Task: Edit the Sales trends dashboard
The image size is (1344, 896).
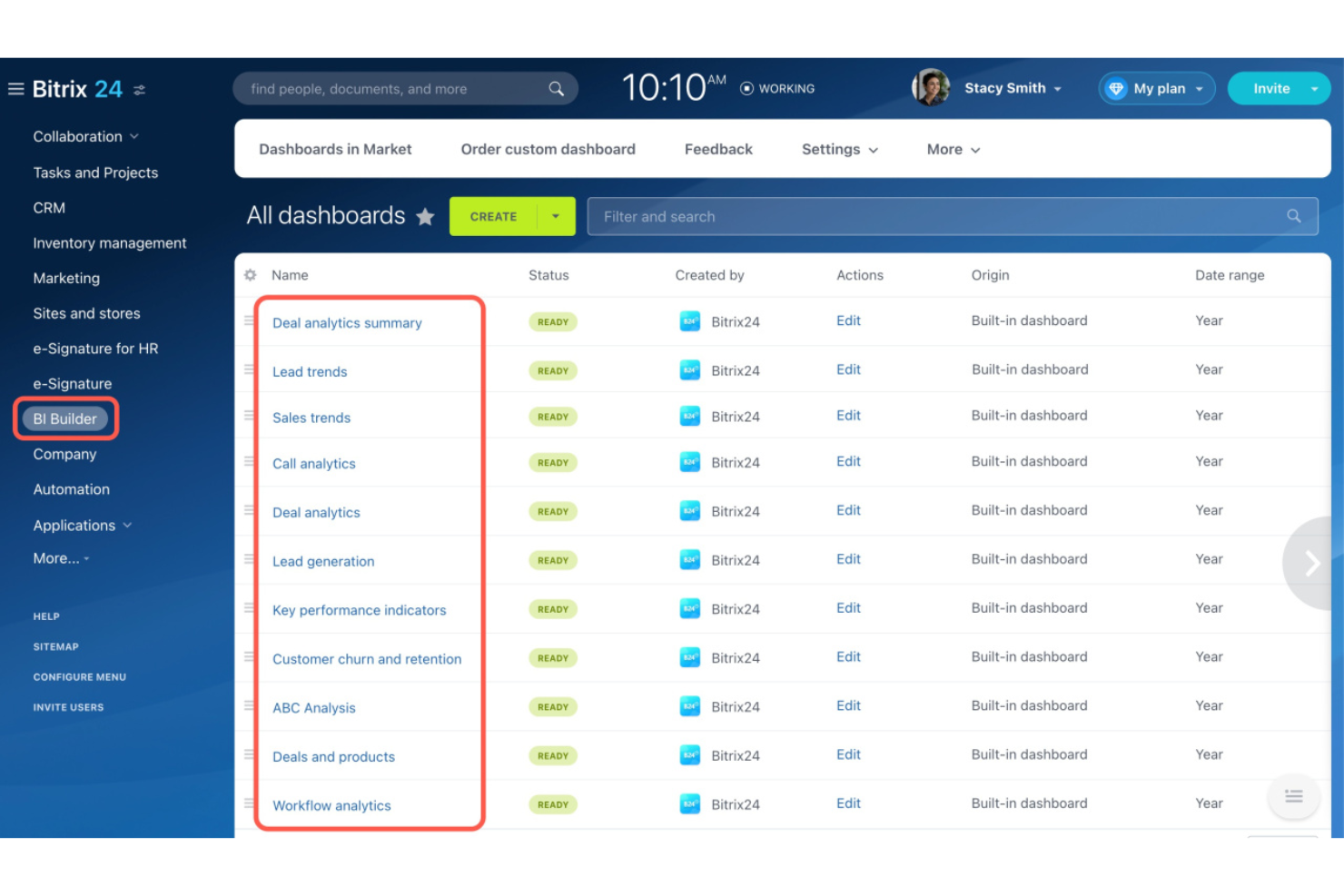Action: (847, 415)
